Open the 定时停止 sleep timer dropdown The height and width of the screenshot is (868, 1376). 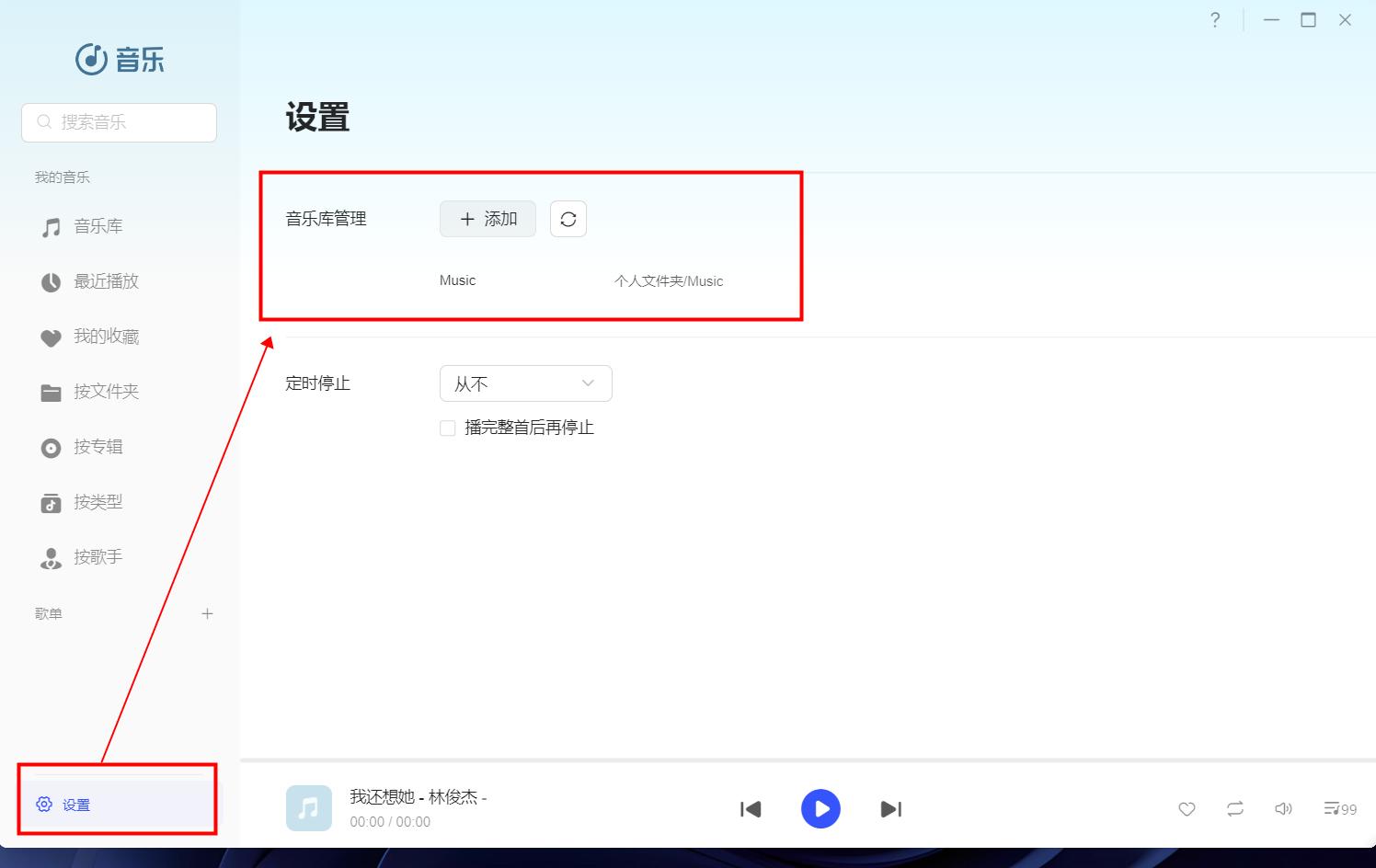pyautogui.click(x=525, y=383)
